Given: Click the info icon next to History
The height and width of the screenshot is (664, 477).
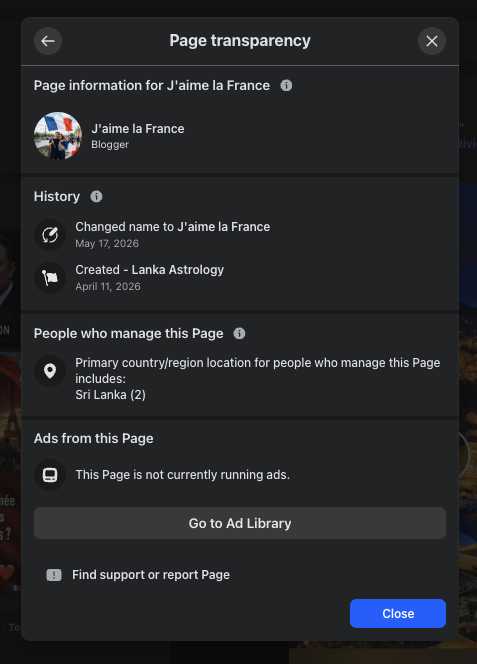Looking at the screenshot, I should pyautogui.click(x=96, y=196).
